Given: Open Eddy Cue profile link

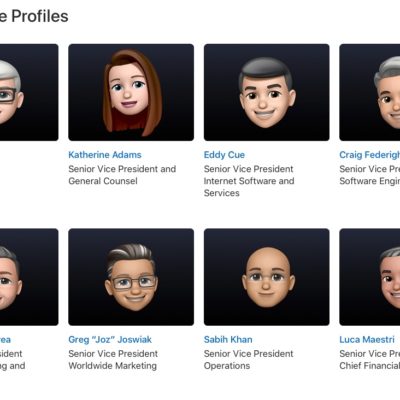Looking at the screenshot, I should click(x=224, y=155).
